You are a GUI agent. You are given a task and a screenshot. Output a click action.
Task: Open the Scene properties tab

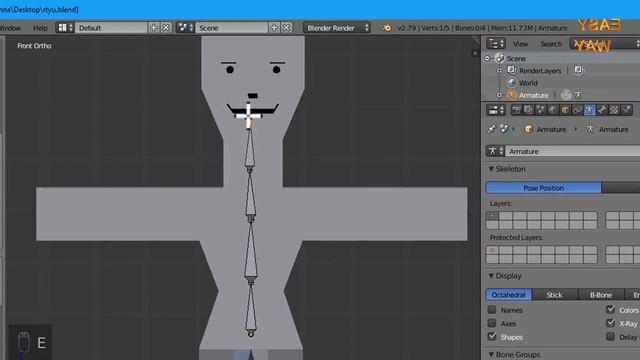tap(540, 110)
